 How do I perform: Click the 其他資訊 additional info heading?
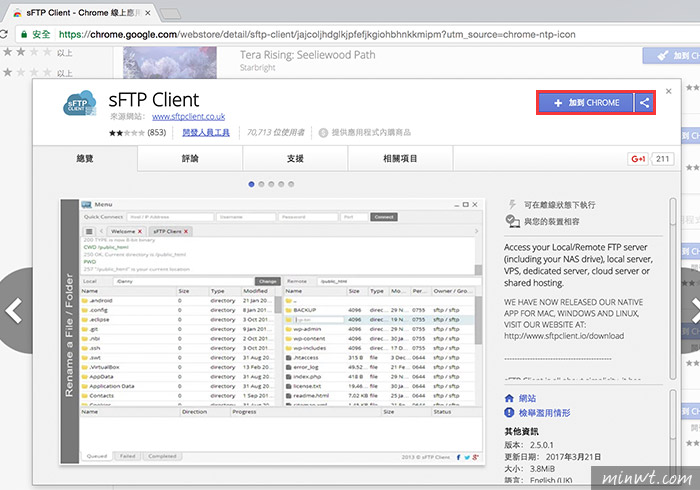[521, 432]
